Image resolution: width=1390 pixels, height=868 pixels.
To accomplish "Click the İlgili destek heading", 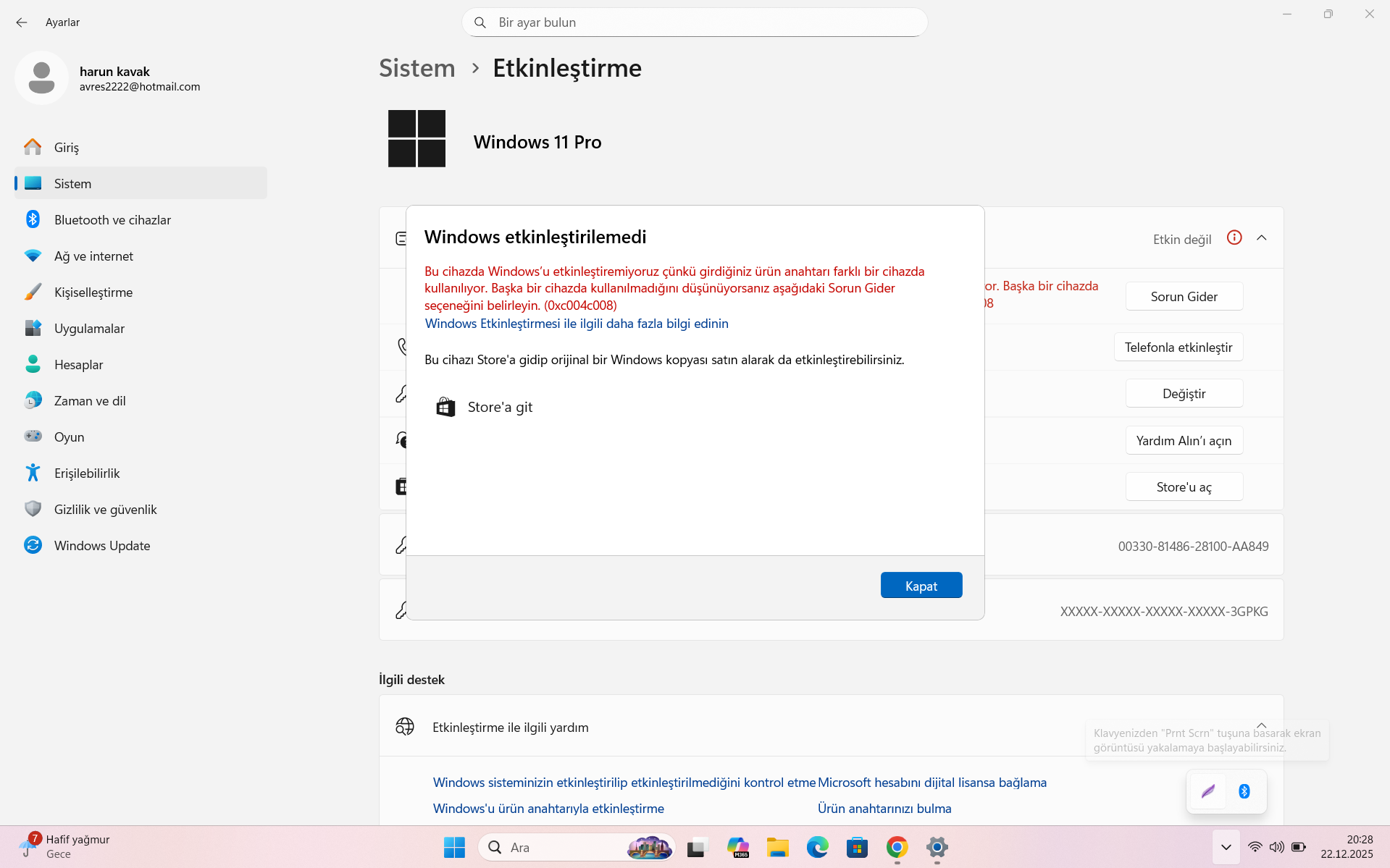I will click(411, 680).
